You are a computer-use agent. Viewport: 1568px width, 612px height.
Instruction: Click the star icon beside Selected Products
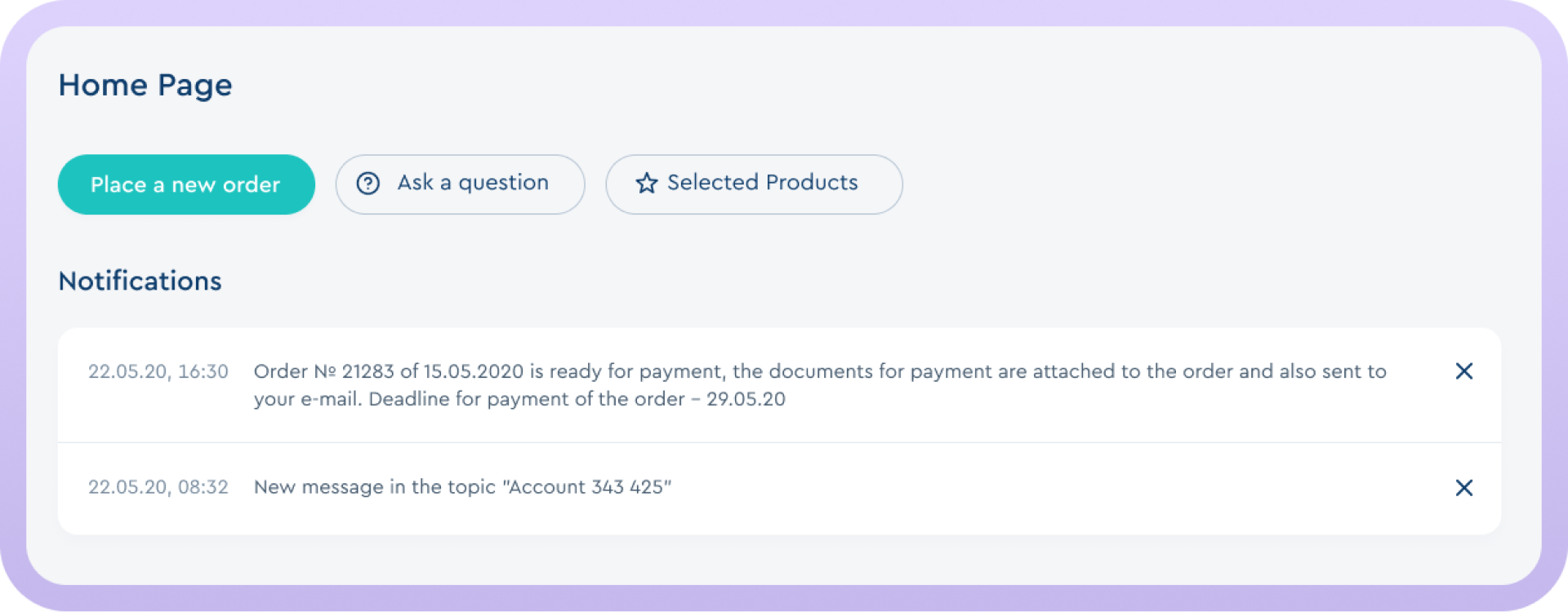click(647, 184)
